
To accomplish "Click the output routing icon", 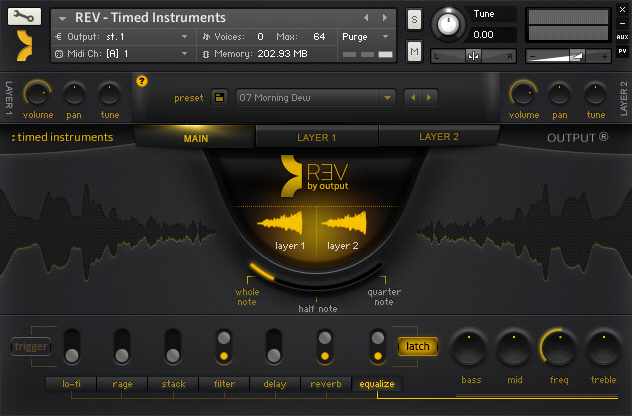I will 58,37.
